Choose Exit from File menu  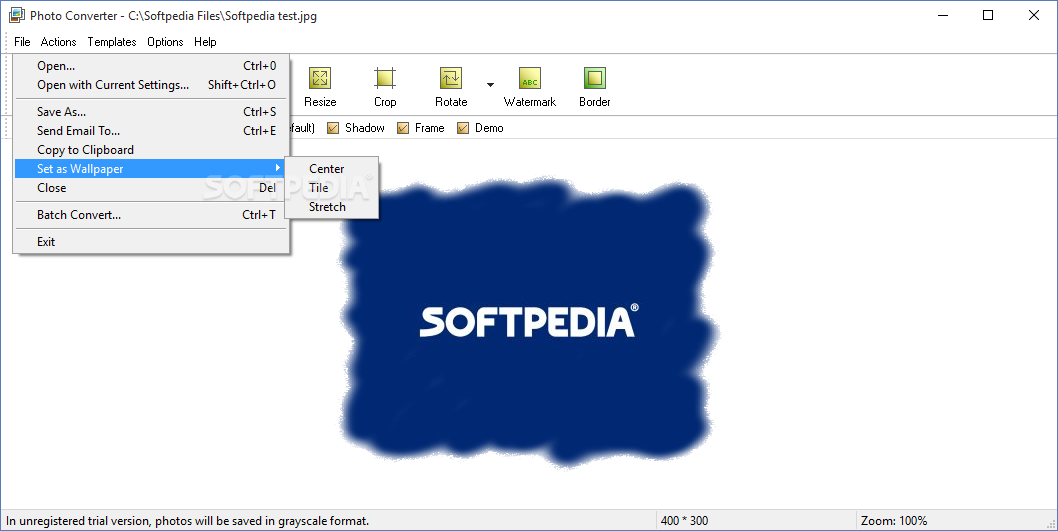152,242
